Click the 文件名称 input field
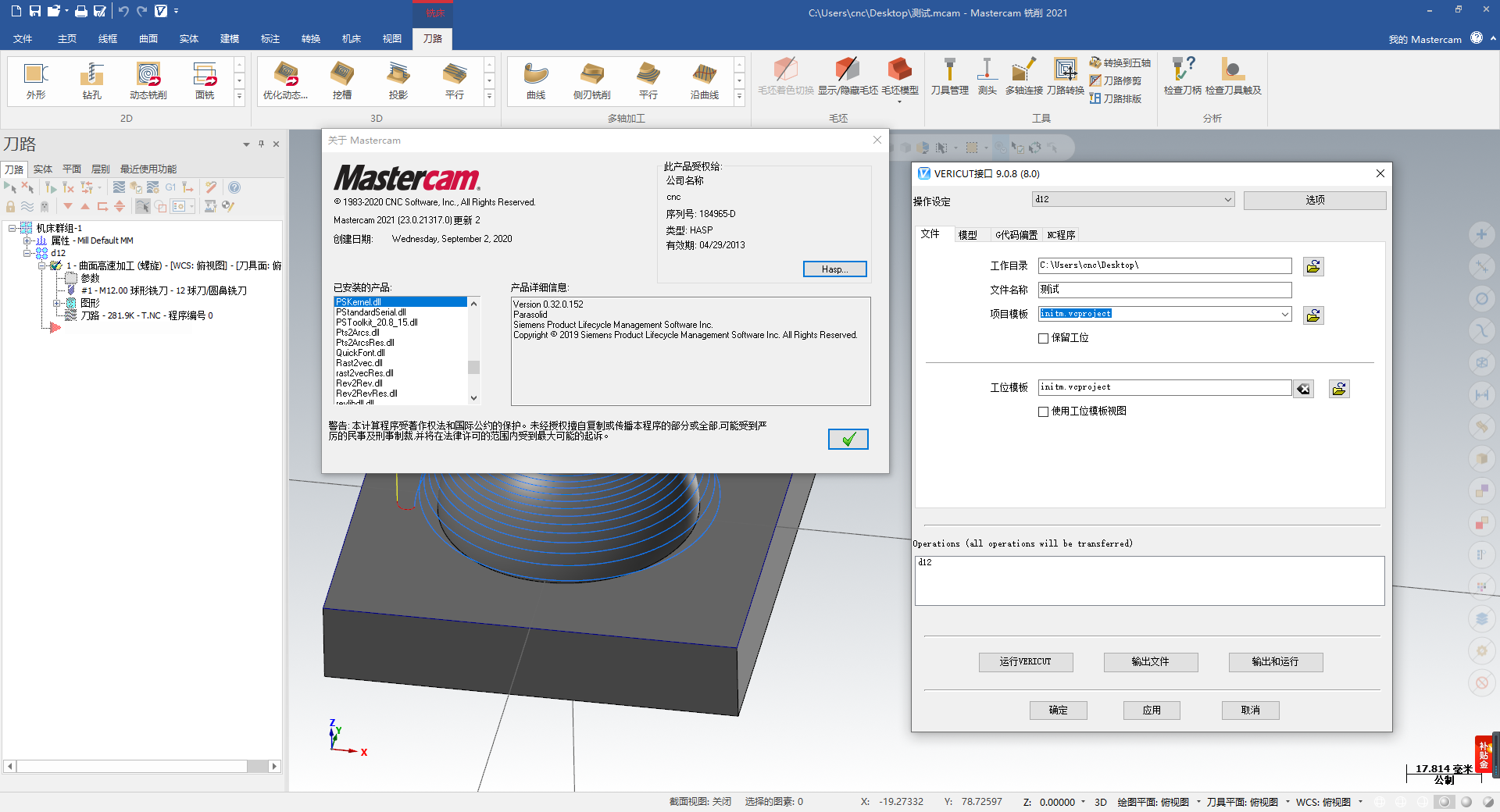Image resolution: width=1500 pixels, height=812 pixels. (x=1165, y=290)
